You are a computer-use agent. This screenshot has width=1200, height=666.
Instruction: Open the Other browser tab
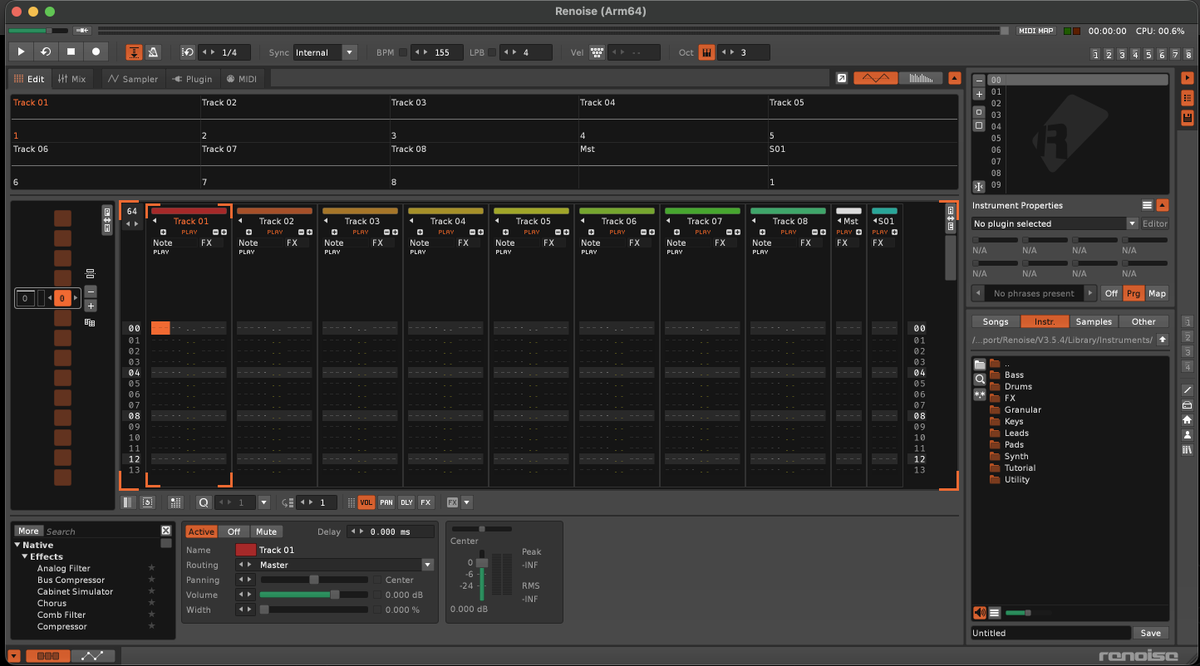click(1144, 322)
